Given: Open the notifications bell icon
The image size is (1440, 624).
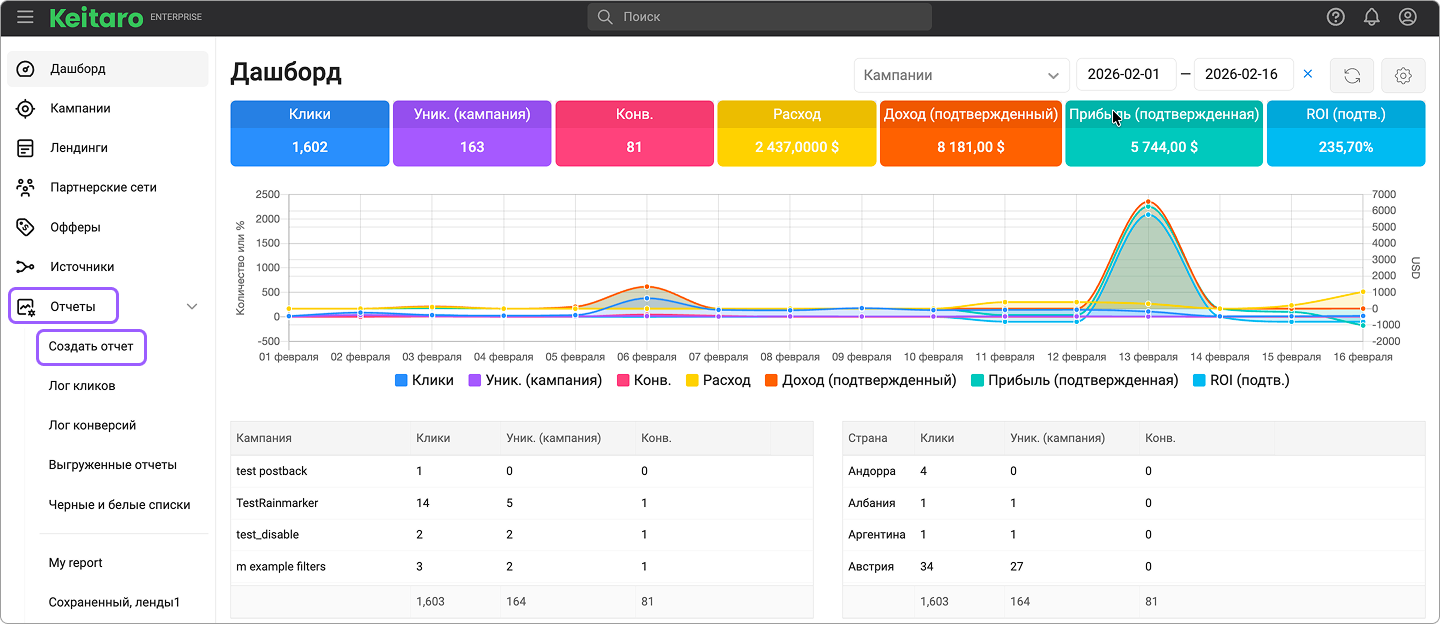Looking at the screenshot, I should (1371, 17).
